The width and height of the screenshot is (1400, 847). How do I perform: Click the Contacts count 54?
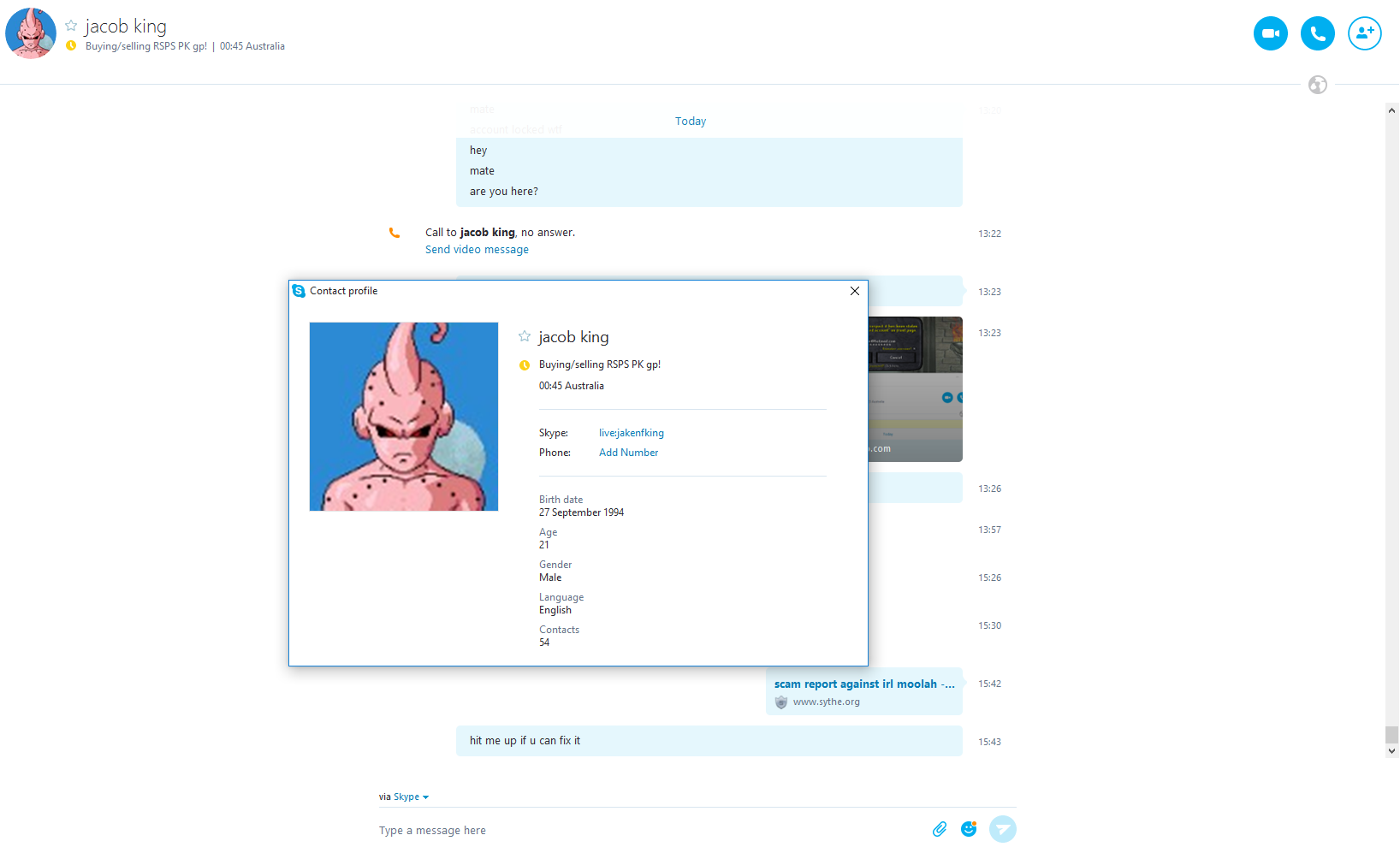click(x=544, y=643)
